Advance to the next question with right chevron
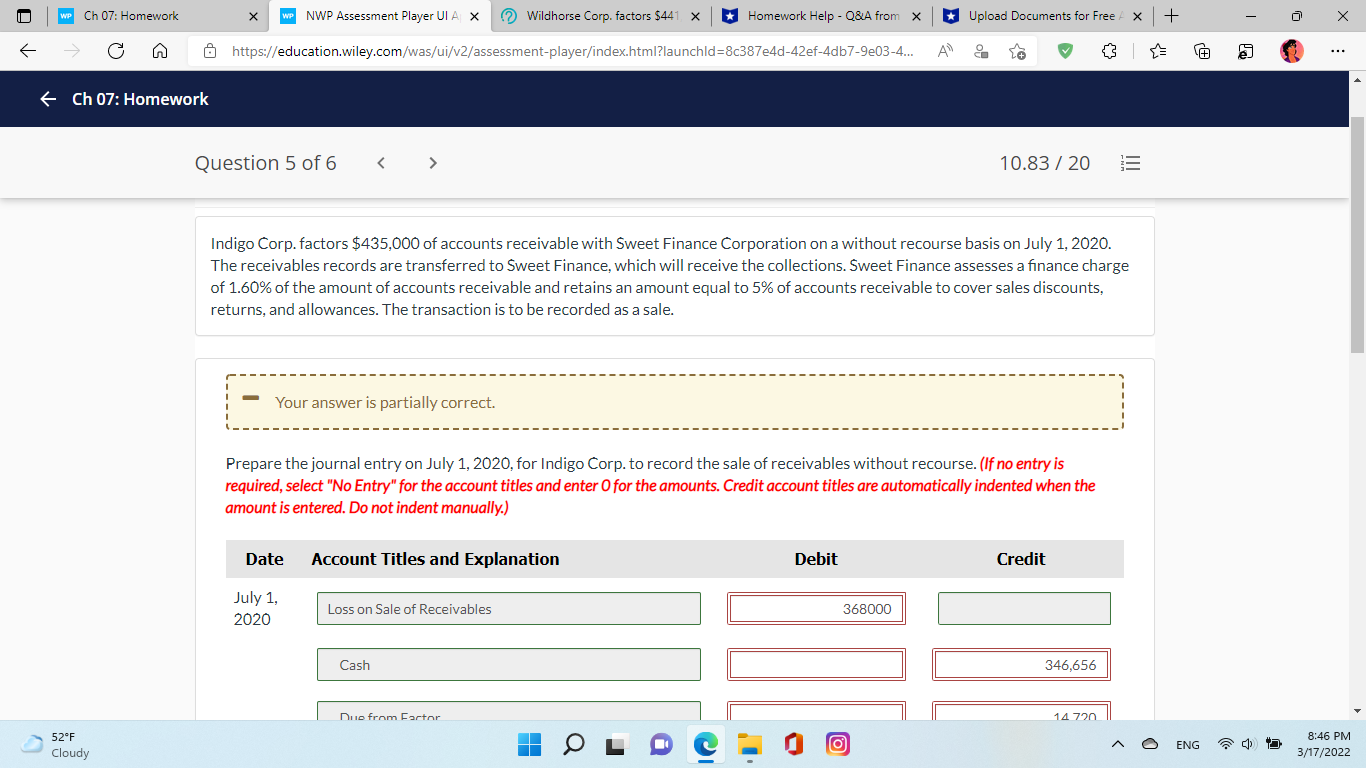The width and height of the screenshot is (1366, 768). coord(432,162)
